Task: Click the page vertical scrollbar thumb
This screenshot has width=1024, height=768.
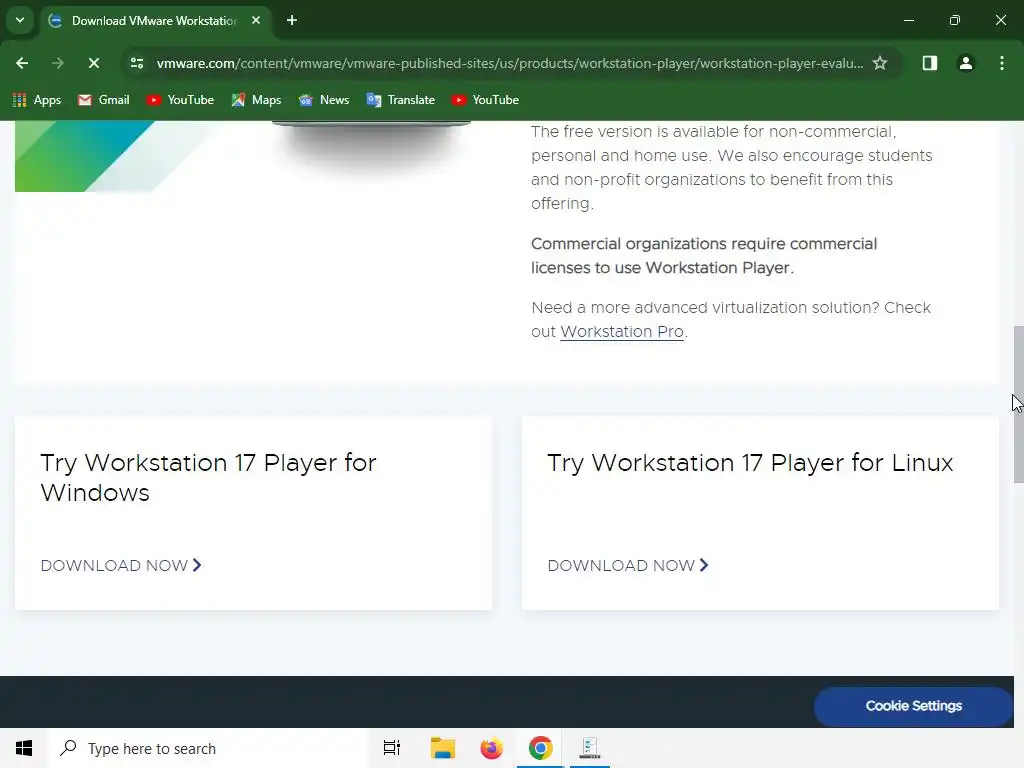Action: [1018, 404]
